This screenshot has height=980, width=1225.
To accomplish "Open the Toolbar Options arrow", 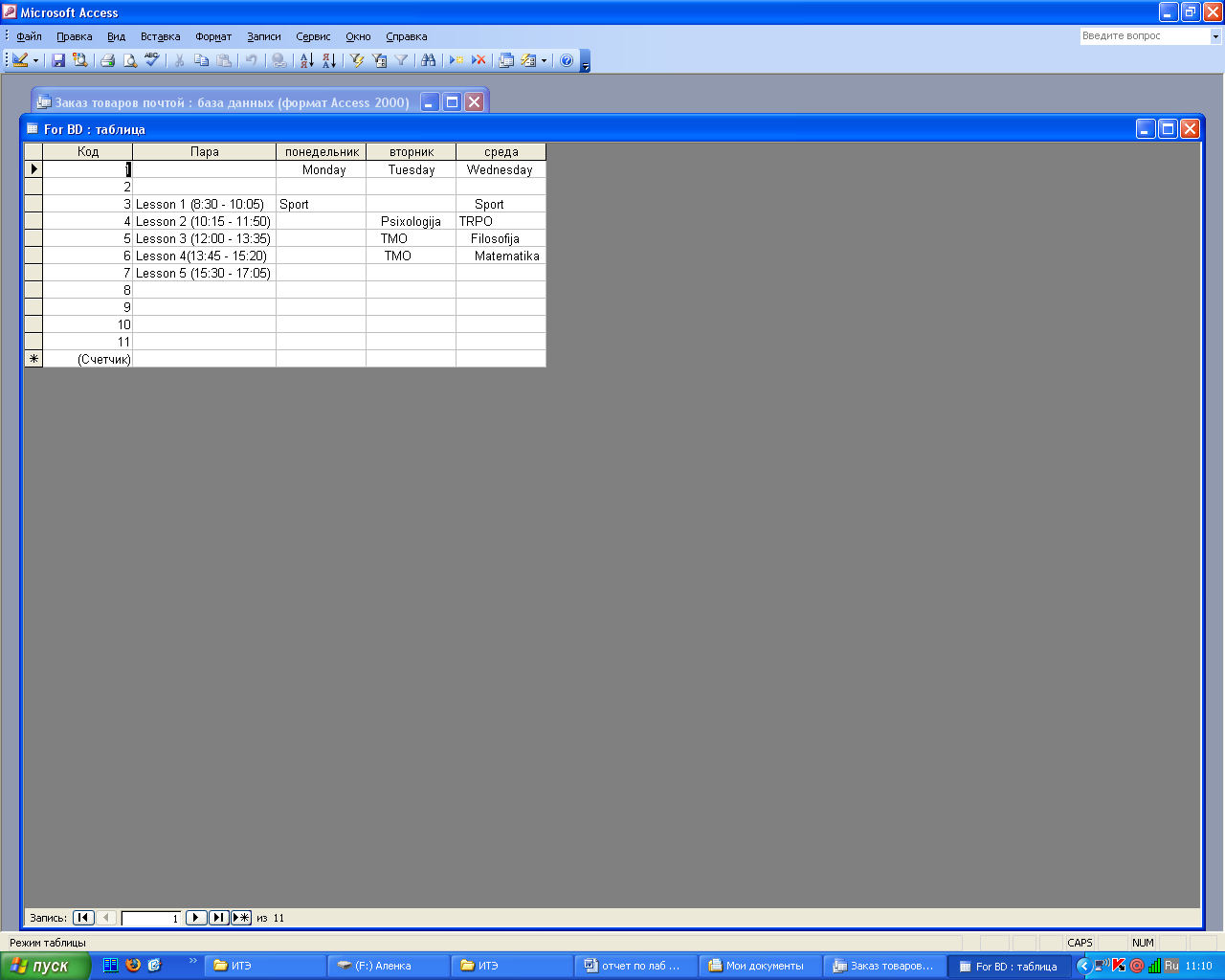I will pyautogui.click(x=586, y=61).
